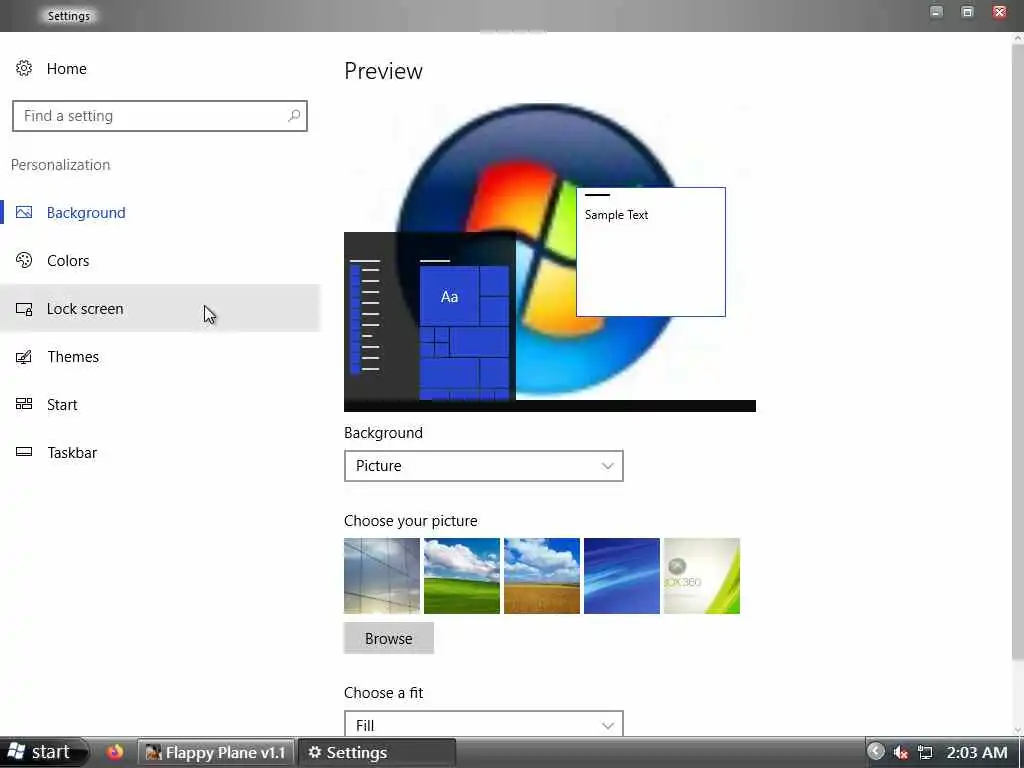Image resolution: width=1024 pixels, height=768 pixels.
Task: Click the Personalization heading
Action: 60,165
